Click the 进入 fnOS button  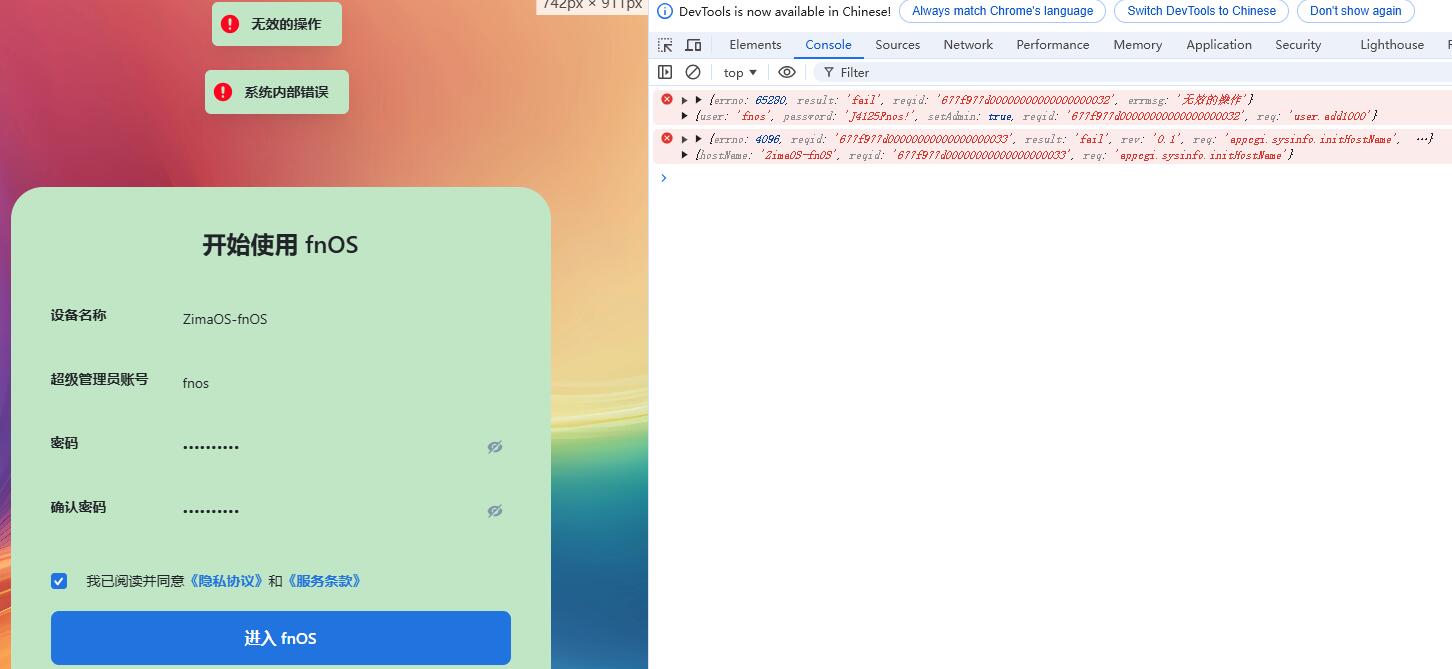(x=281, y=638)
